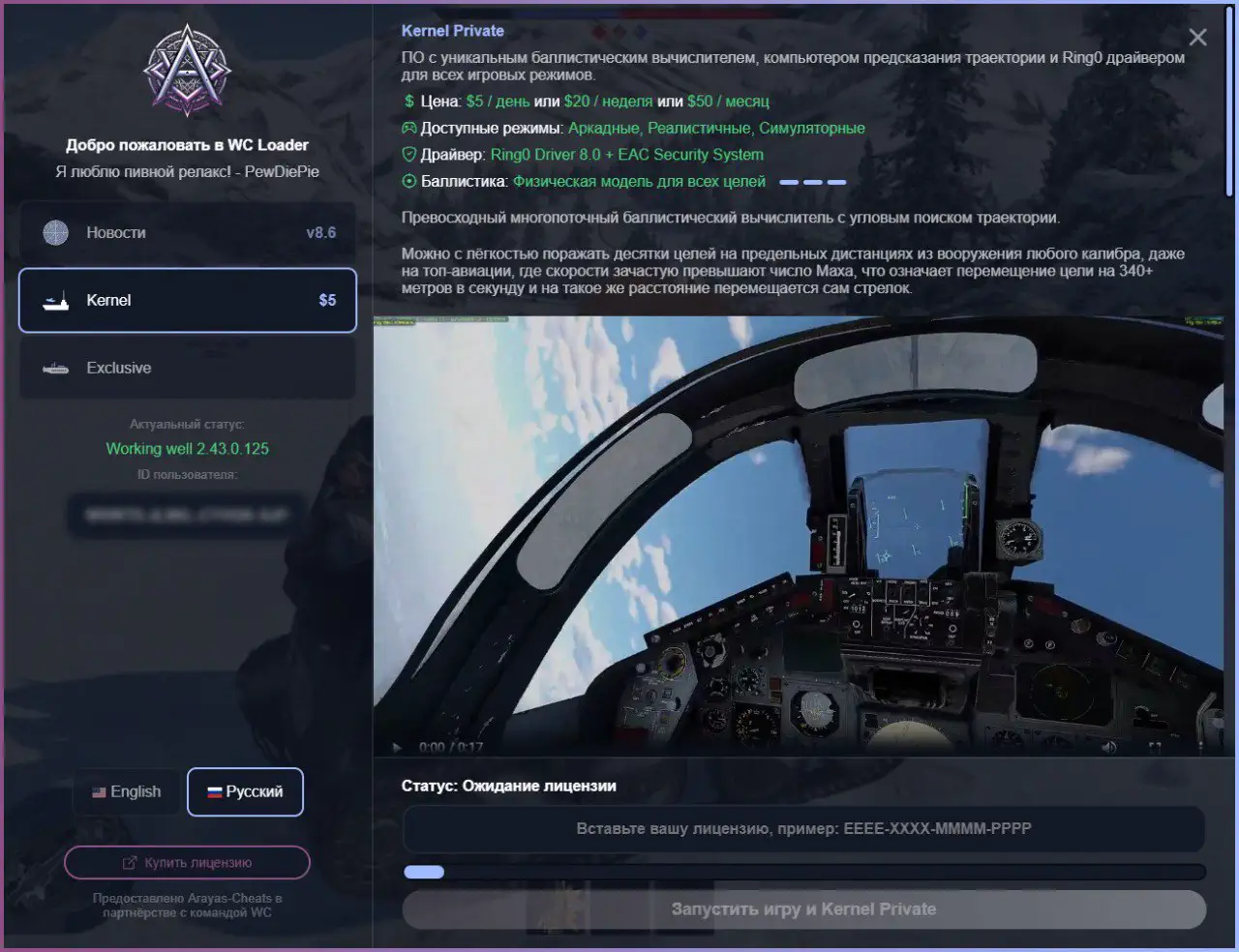Viewport: 1239px width, 952px height.
Task: Select the Kernel product entry
Action: (188, 300)
